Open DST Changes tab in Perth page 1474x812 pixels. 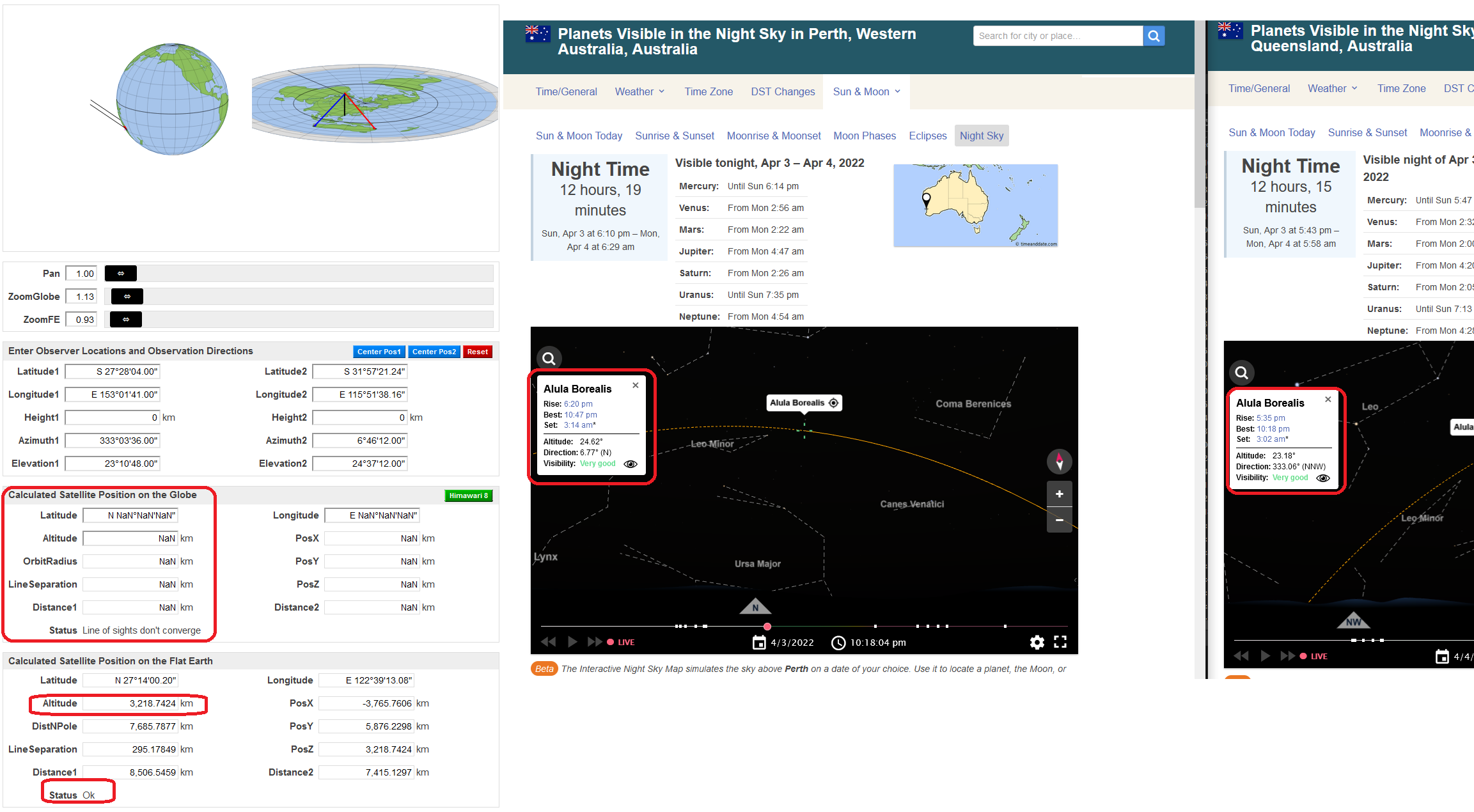tap(783, 92)
